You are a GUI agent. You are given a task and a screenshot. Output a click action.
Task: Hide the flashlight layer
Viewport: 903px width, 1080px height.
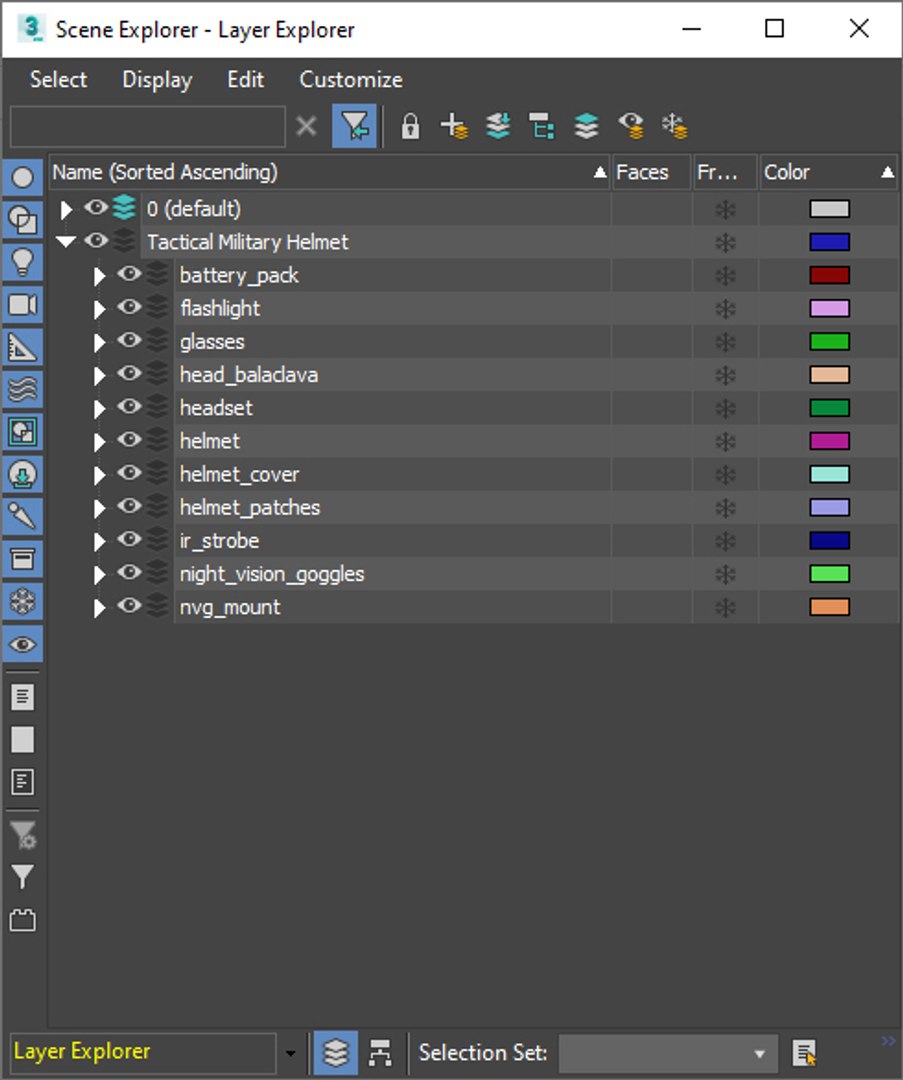tap(129, 307)
